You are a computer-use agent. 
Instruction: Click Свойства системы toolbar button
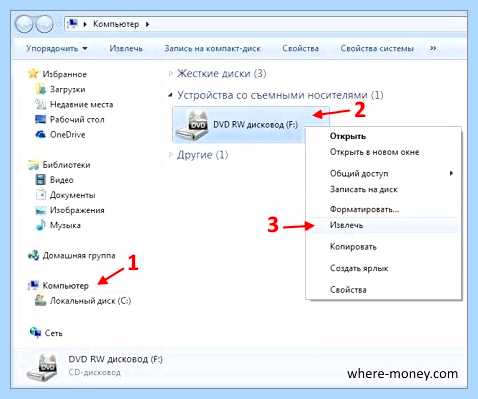(377, 48)
